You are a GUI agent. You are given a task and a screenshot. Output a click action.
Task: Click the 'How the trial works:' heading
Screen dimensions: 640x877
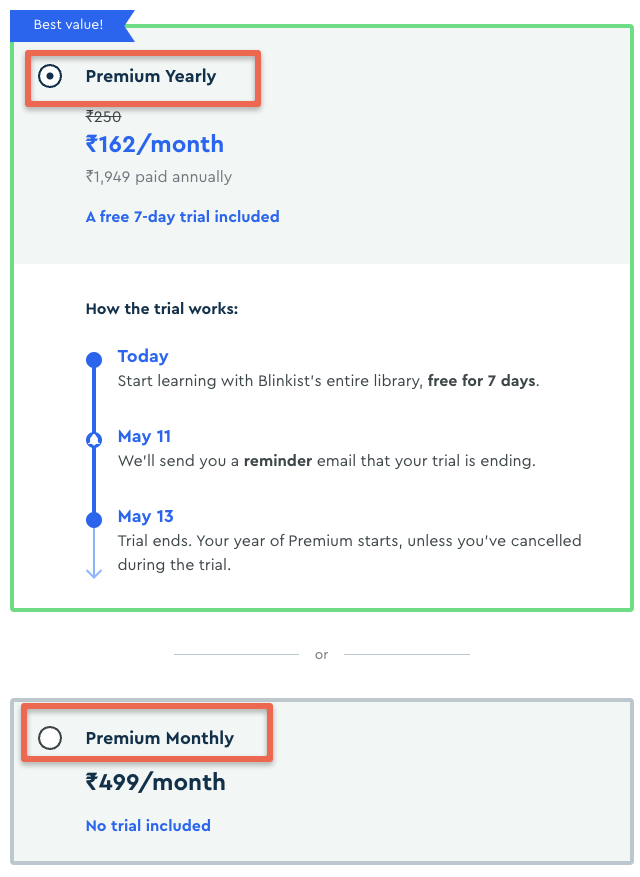point(162,309)
